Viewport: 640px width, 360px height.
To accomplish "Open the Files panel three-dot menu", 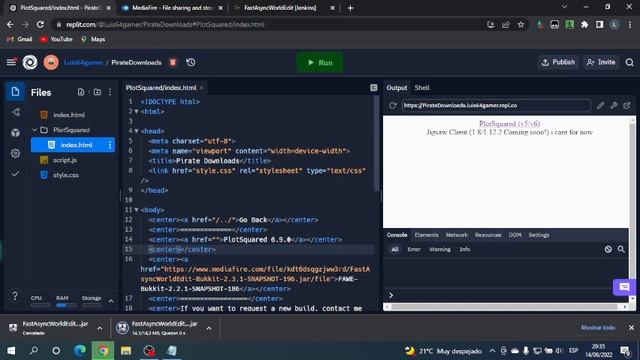I will tap(110, 92).
